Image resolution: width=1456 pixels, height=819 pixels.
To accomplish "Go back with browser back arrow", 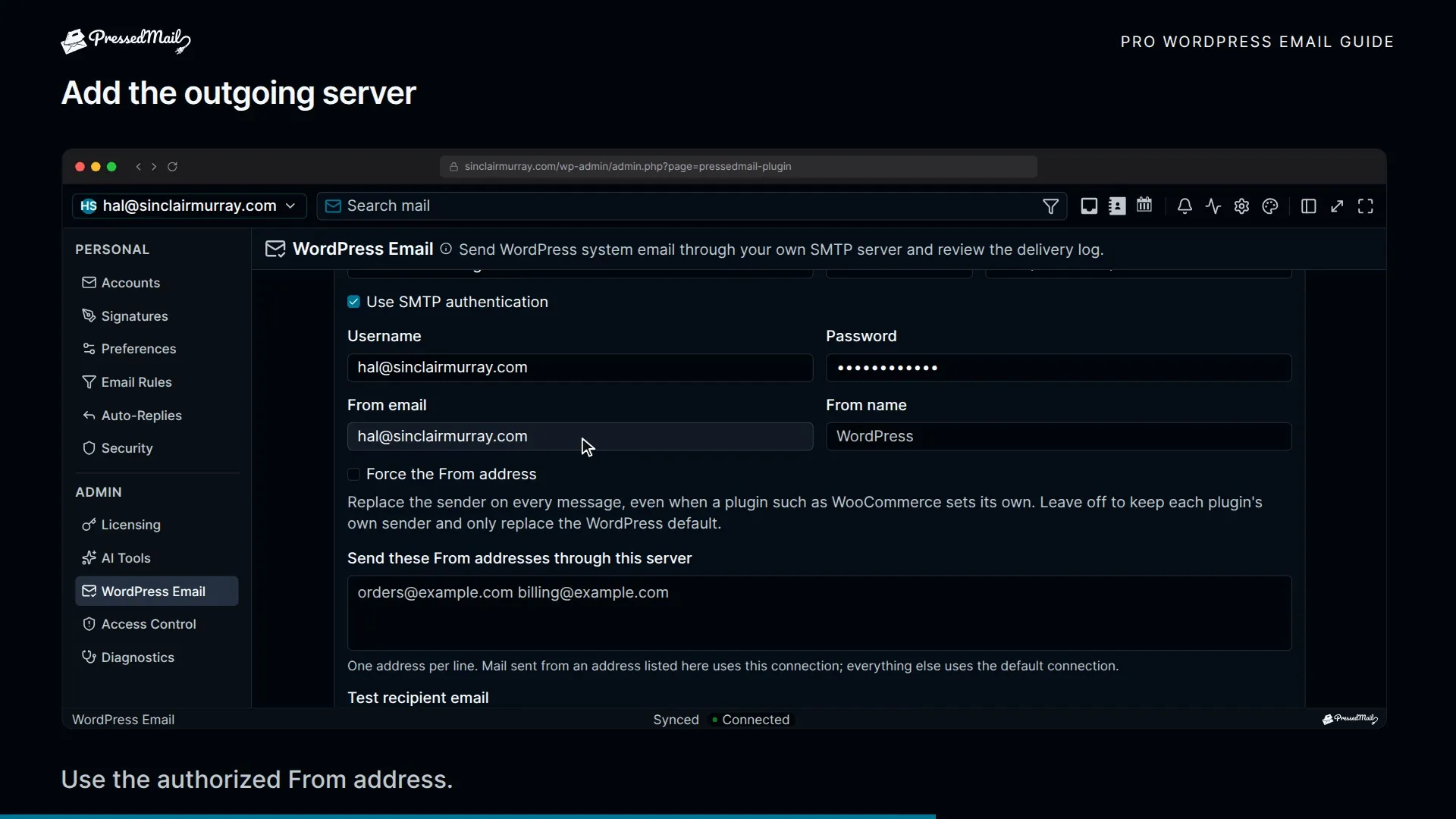I will (x=138, y=167).
